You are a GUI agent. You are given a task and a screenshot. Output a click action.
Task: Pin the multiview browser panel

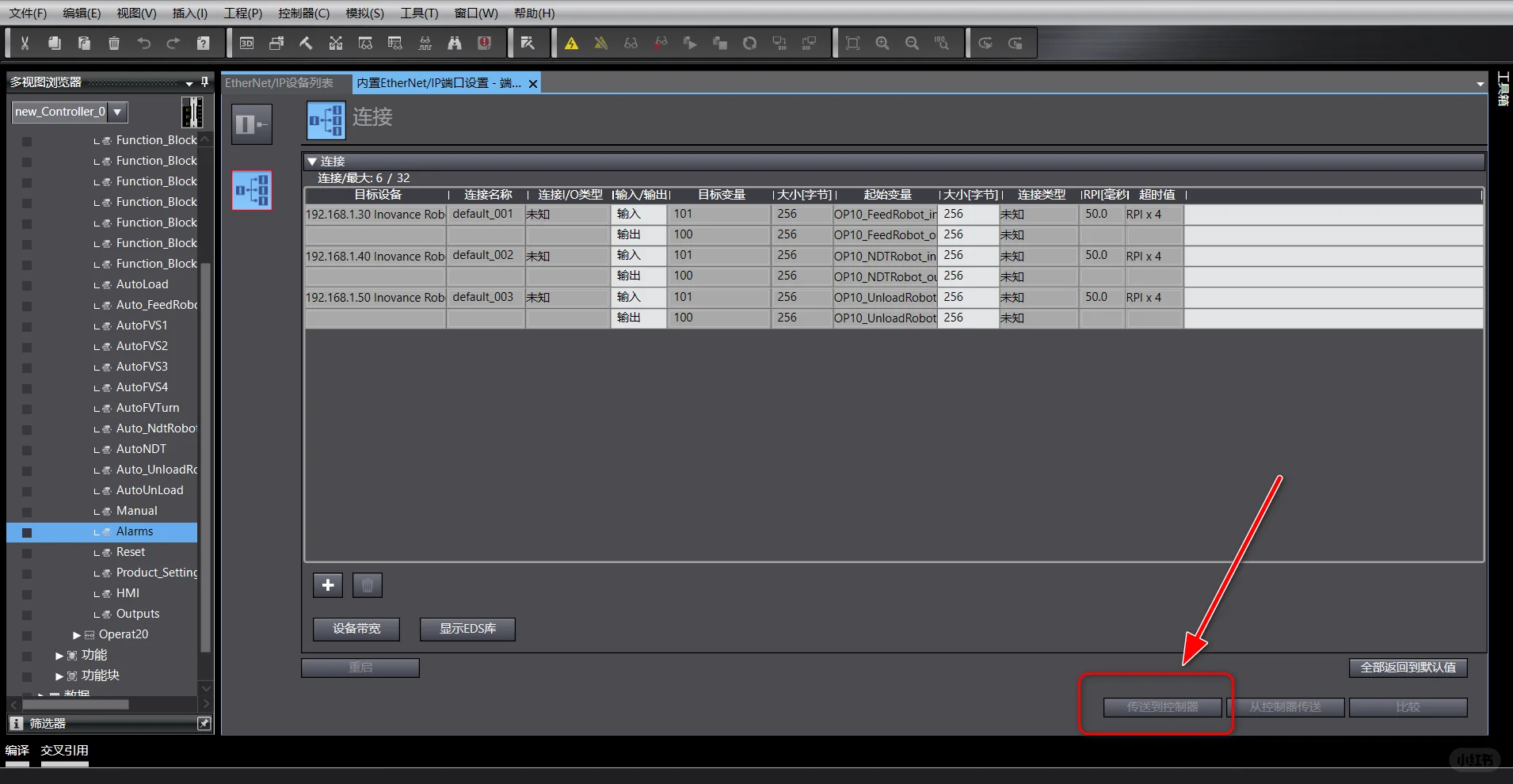click(204, 82)
